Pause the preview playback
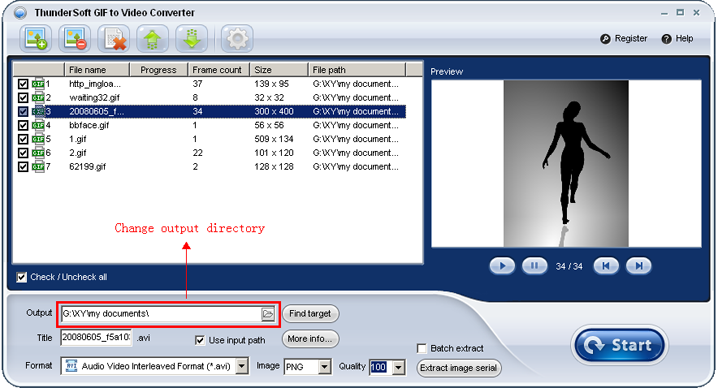718x388 pixels. point(534,266)
